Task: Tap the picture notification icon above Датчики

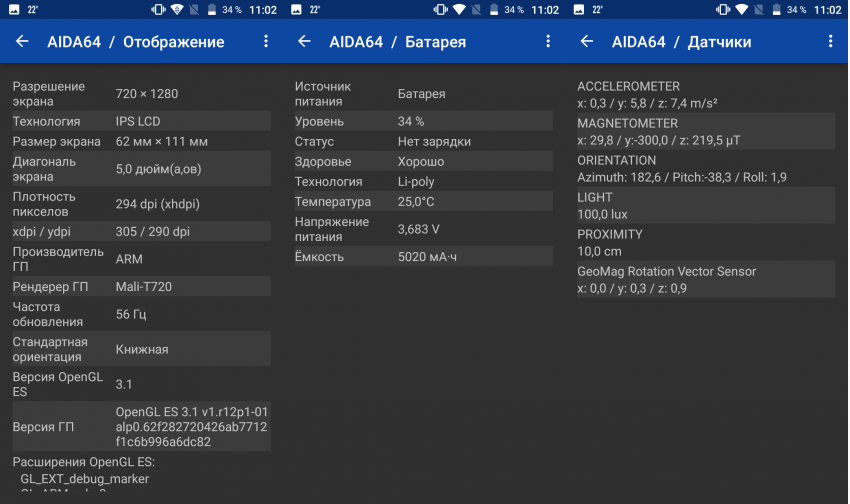Action: point(579,9)
